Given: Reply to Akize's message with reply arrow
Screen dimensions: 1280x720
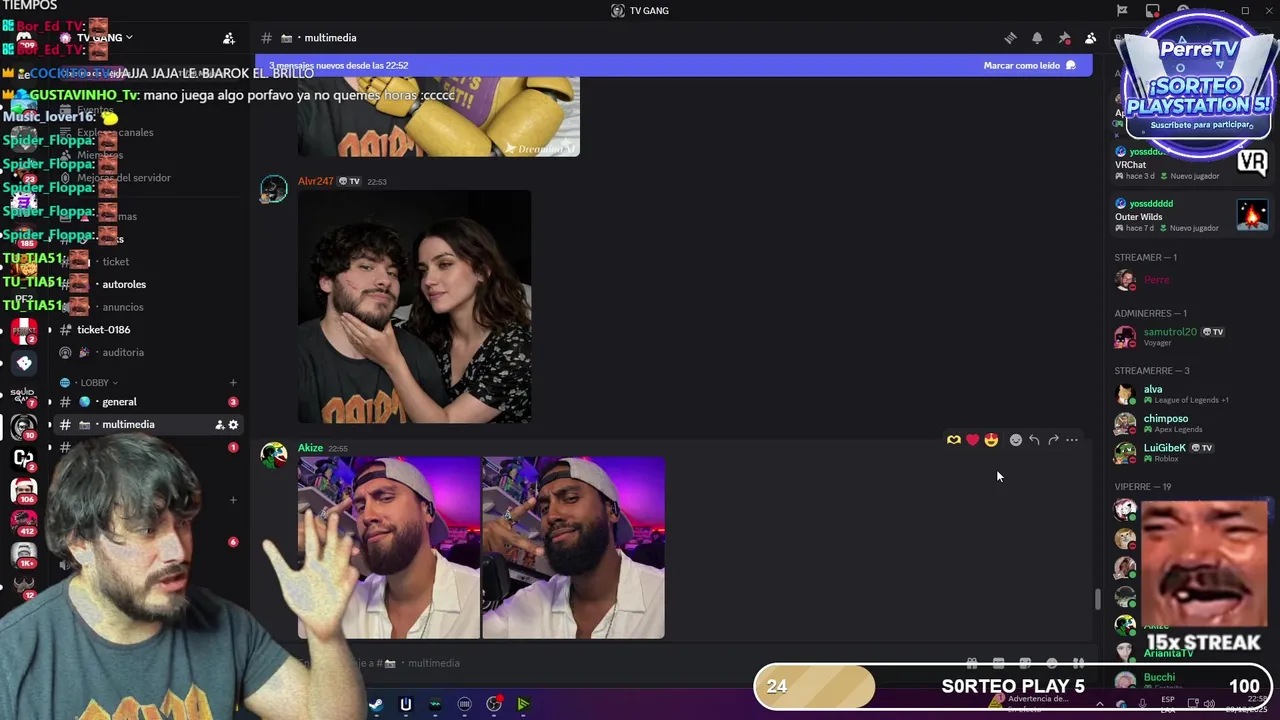Looking at the screenshot, I should coord(1034,440).
